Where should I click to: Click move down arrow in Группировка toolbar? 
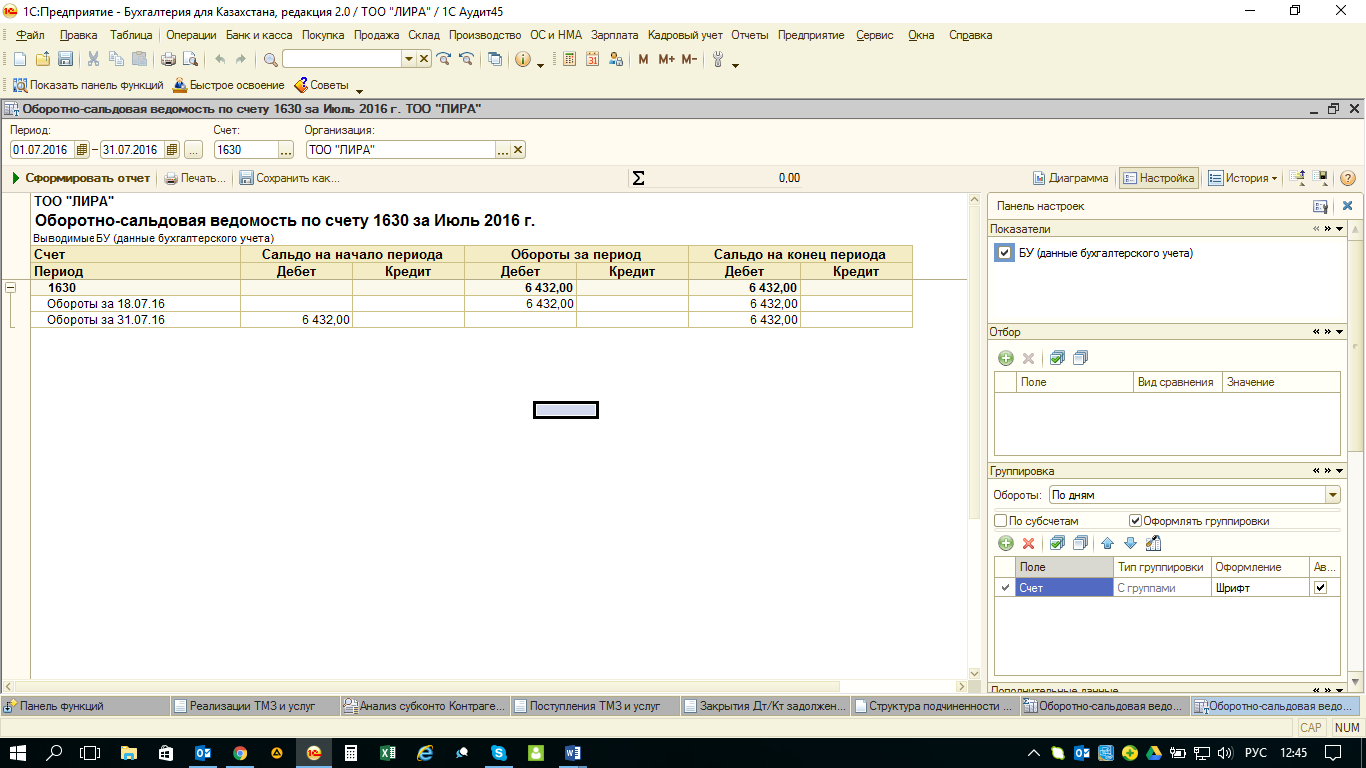(1130, 544)
